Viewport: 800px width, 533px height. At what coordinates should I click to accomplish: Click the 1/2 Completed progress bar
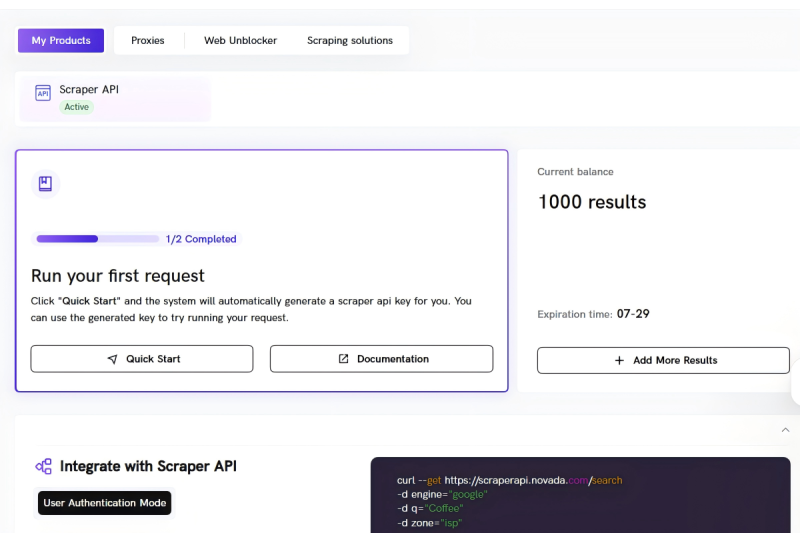coord(97,239)
